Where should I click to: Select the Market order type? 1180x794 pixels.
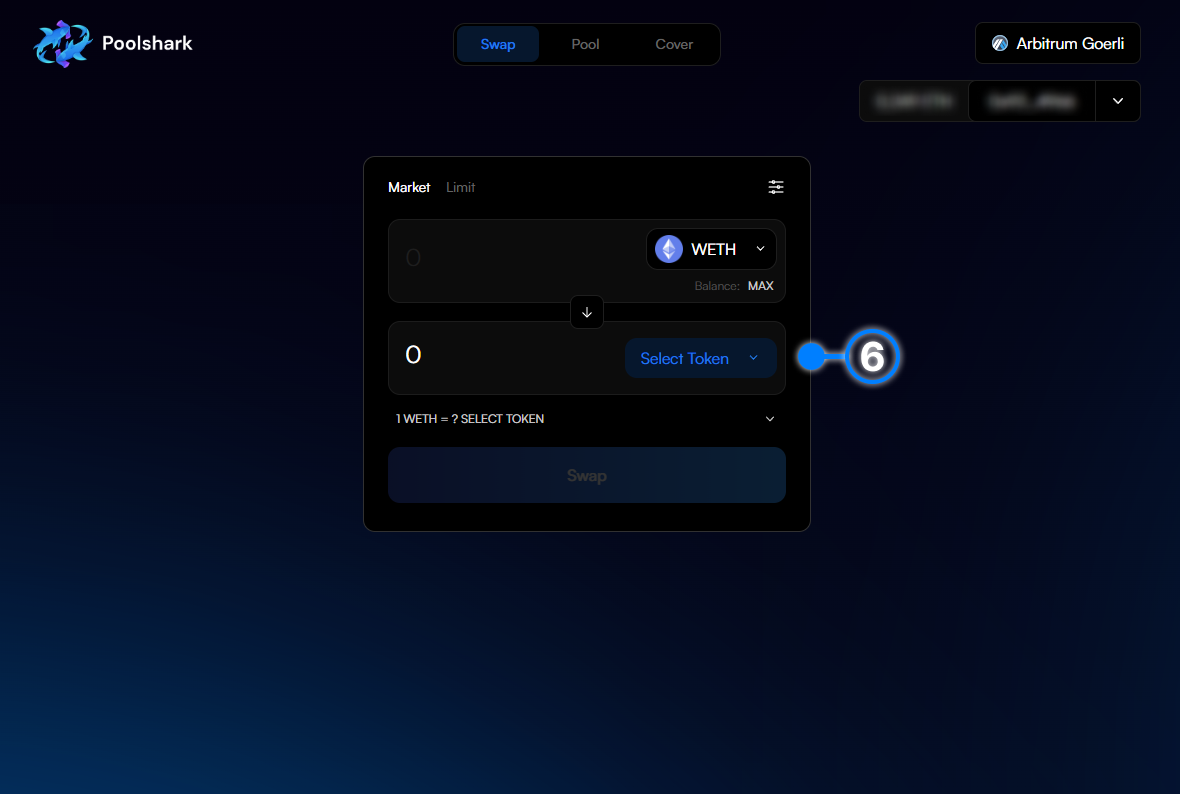tap(409, 187)
